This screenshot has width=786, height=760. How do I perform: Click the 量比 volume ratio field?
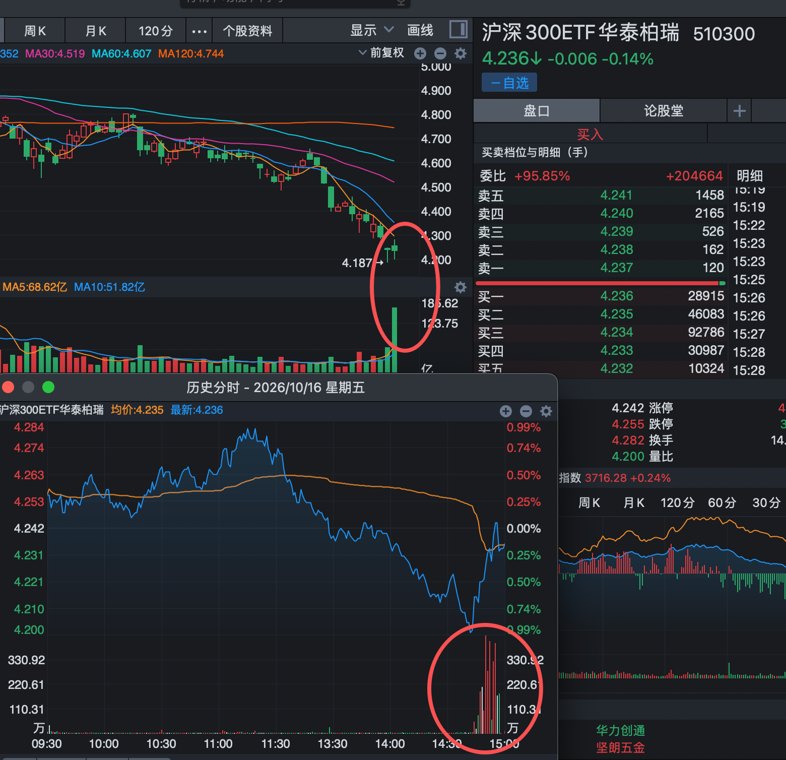coord(661,456)
